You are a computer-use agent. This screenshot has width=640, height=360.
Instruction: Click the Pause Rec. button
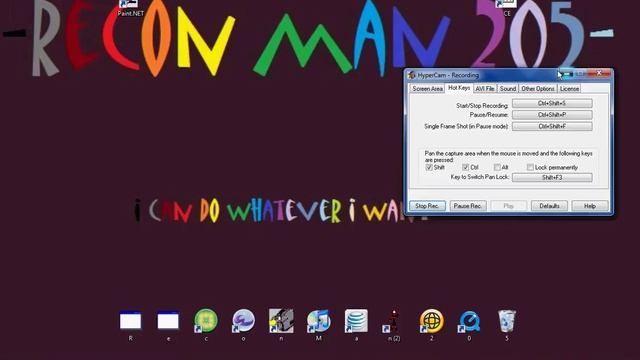(467, 206)
